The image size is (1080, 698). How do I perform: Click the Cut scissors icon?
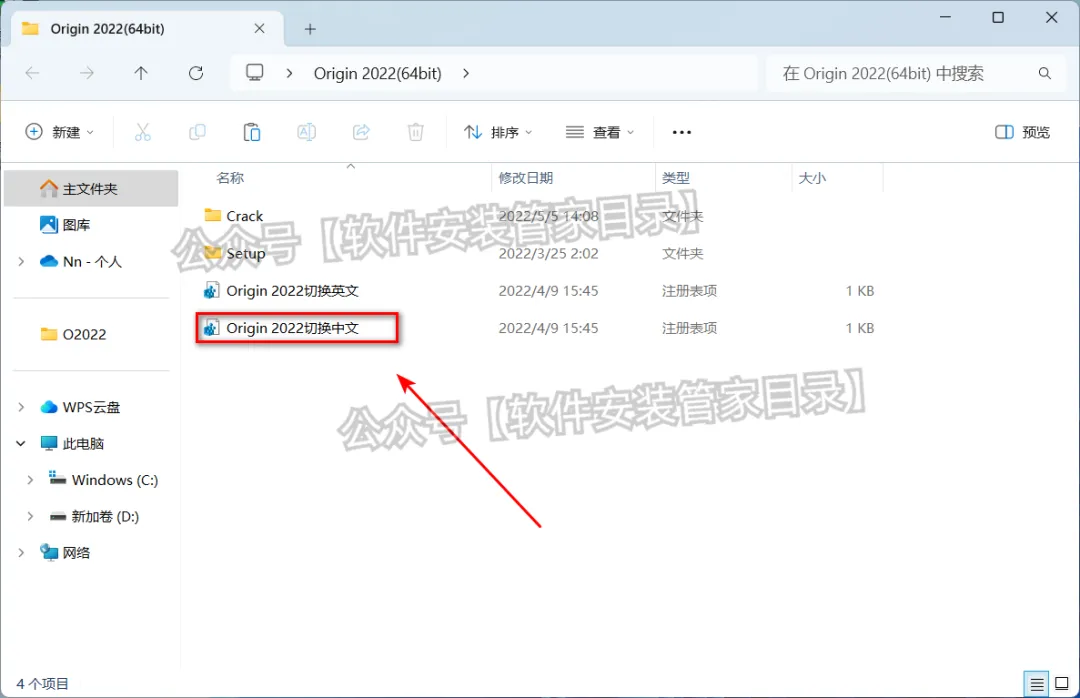143,132
